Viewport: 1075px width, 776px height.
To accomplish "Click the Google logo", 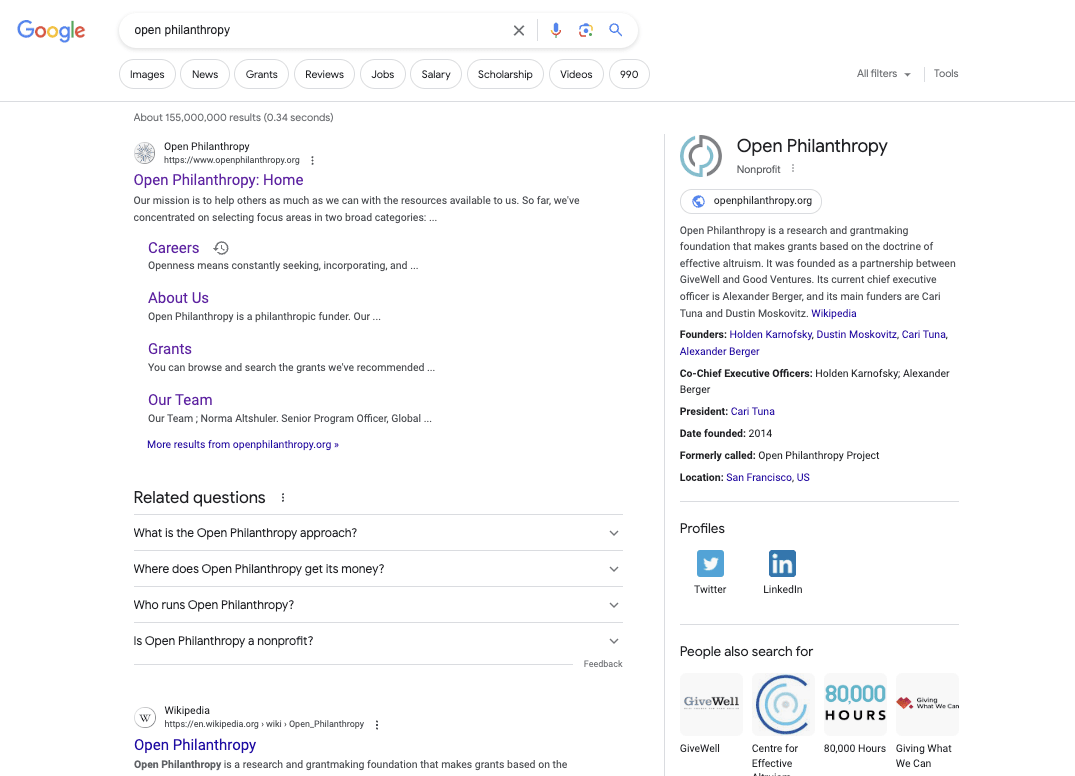I will (51, 30).
